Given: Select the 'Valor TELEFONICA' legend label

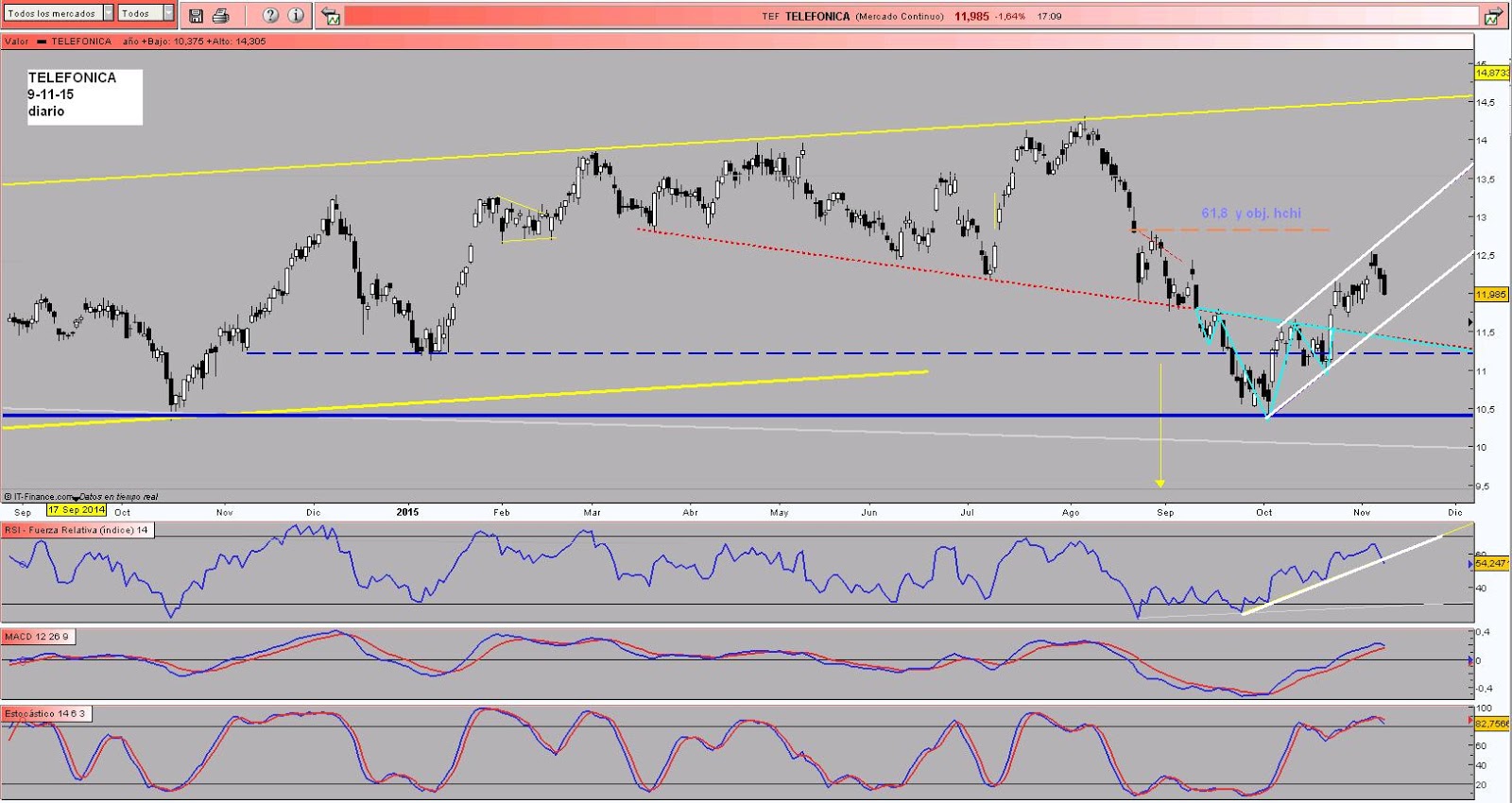Looking at the screenshot, I should click(58, 42).
